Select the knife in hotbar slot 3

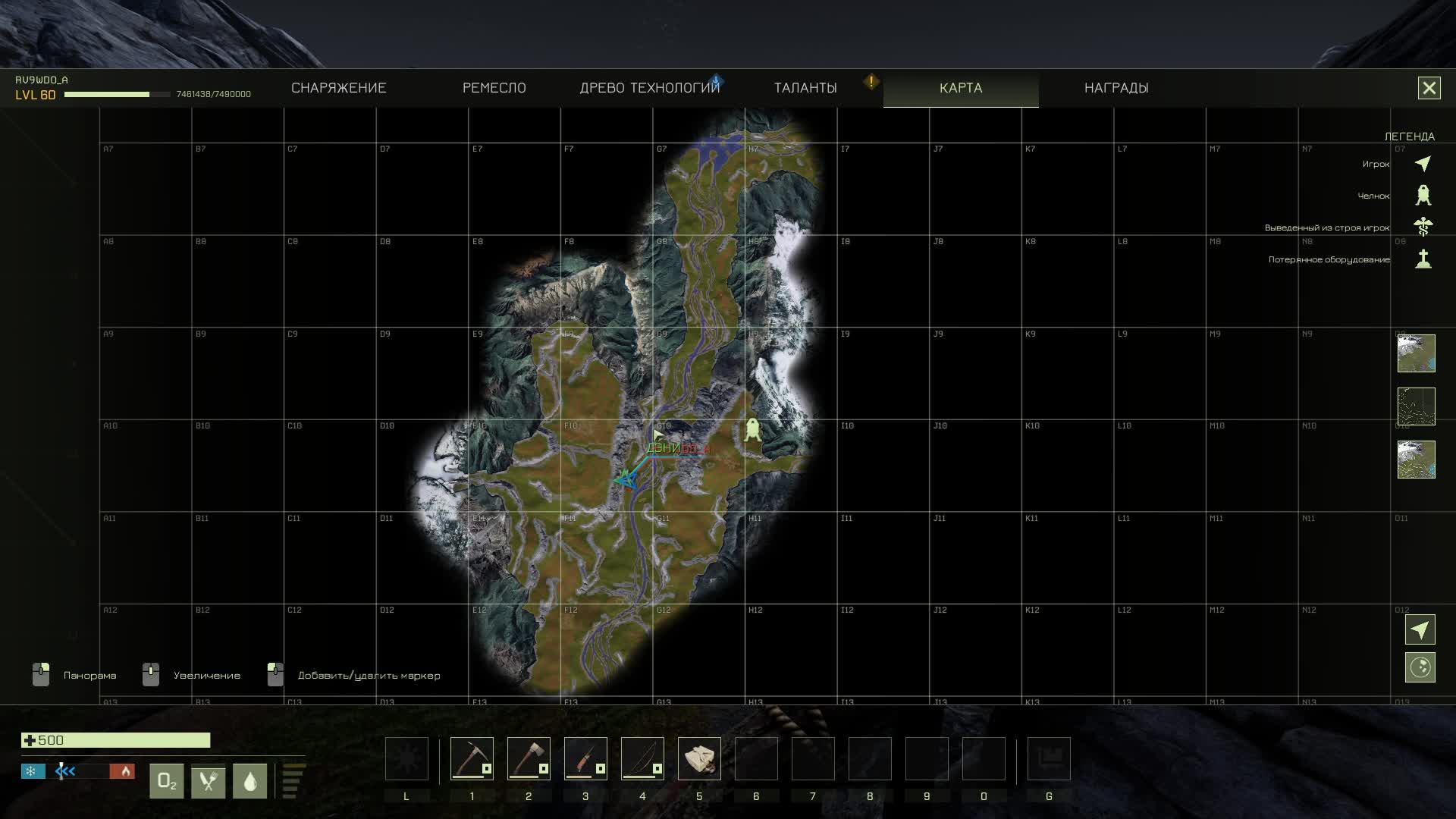pyautogui.click(x=585, y=758)
